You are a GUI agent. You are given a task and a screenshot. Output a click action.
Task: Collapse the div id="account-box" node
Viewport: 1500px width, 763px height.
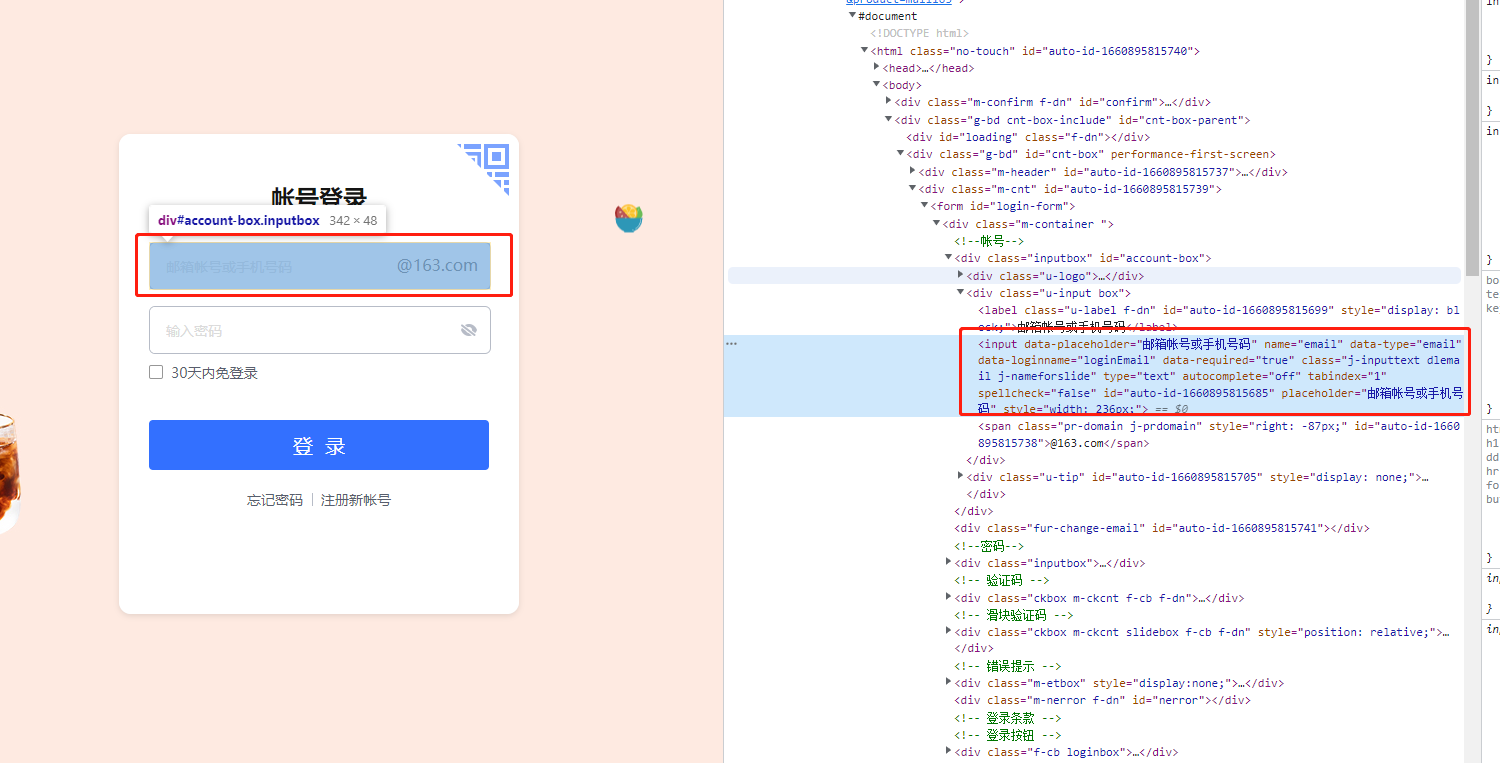[x=949, y=258]
